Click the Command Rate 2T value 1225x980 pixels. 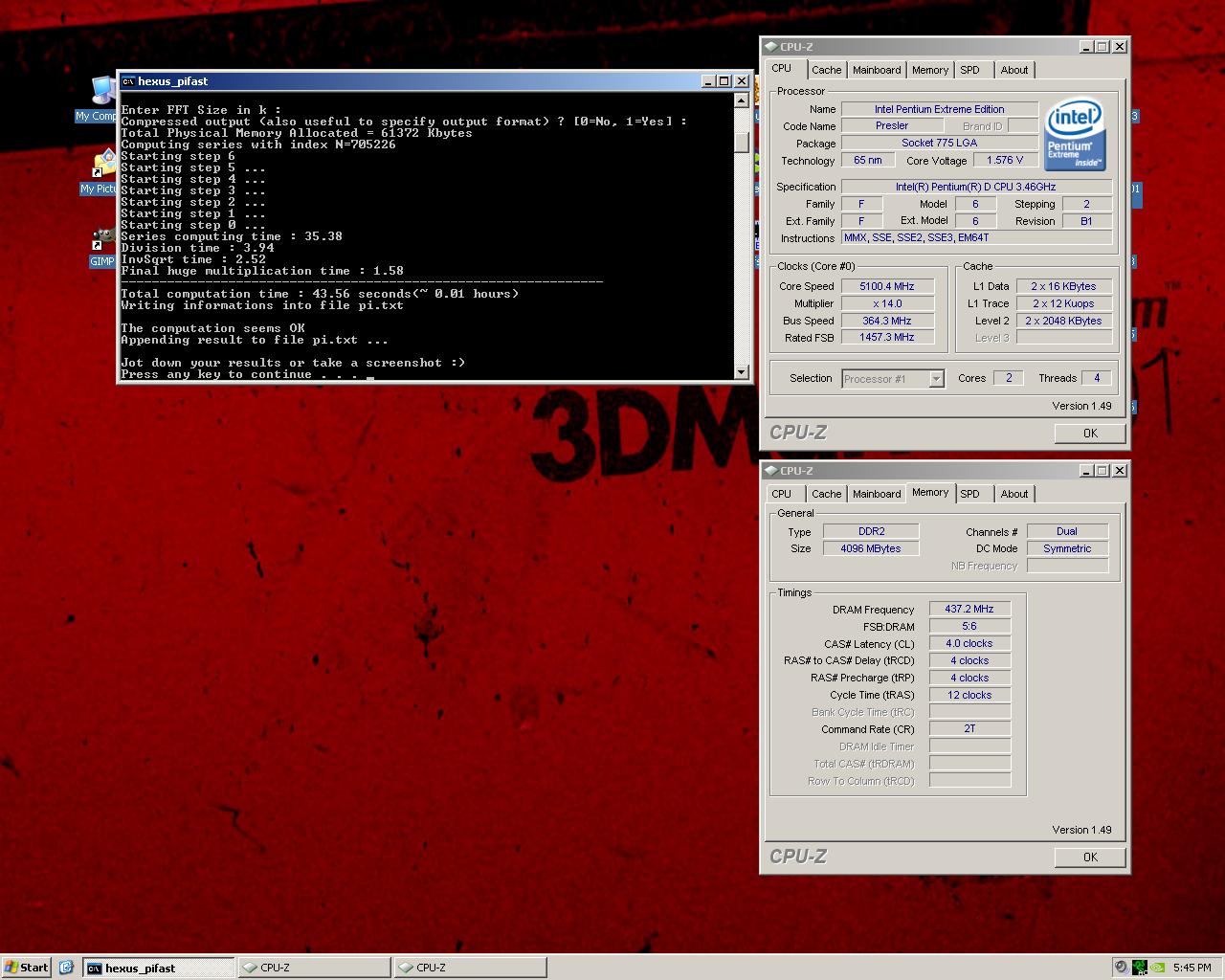(969, 728)
